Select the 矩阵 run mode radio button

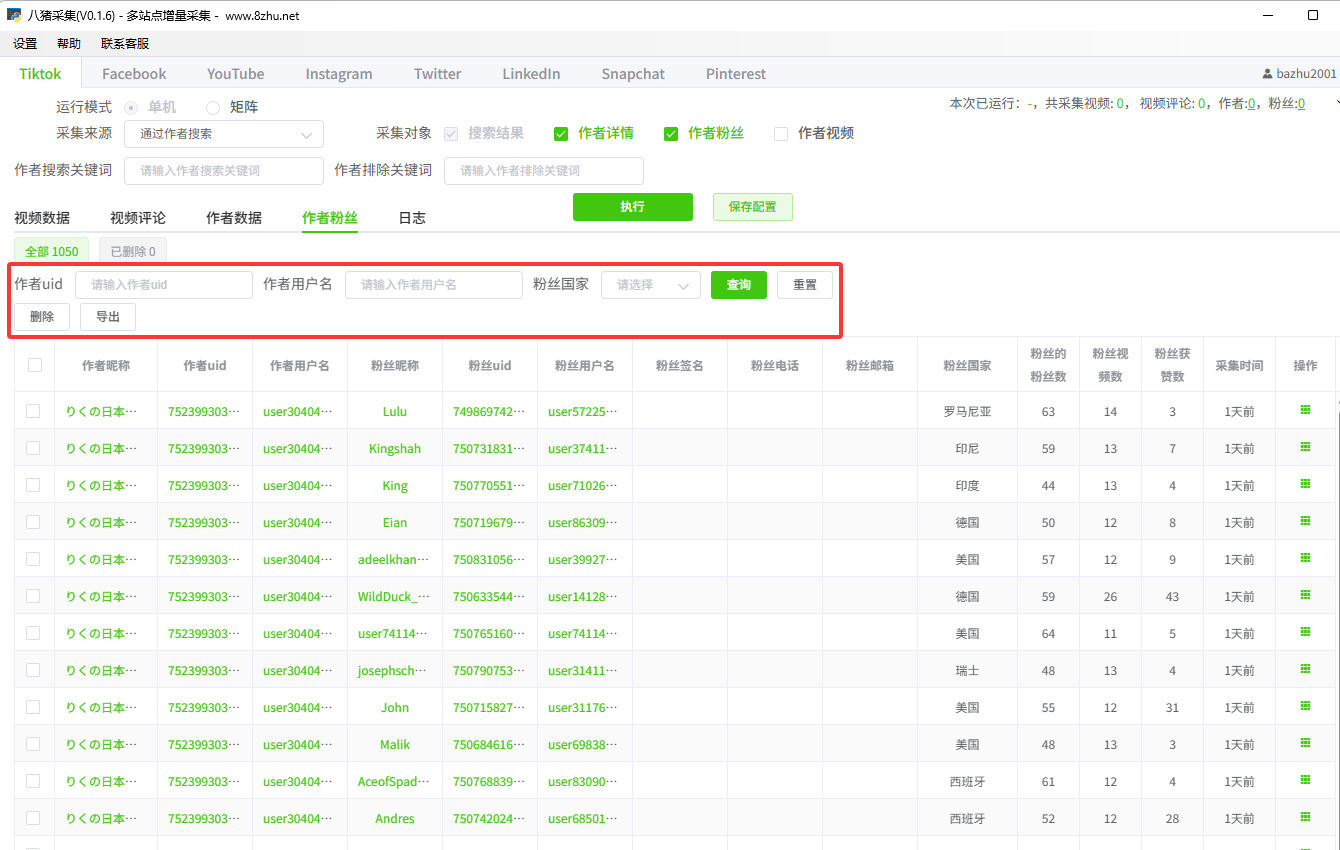(213, 107)
